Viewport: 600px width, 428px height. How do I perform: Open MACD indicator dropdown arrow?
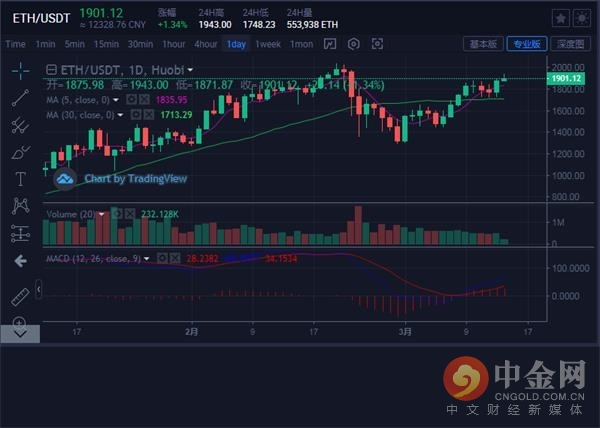[x=147, y=259]
